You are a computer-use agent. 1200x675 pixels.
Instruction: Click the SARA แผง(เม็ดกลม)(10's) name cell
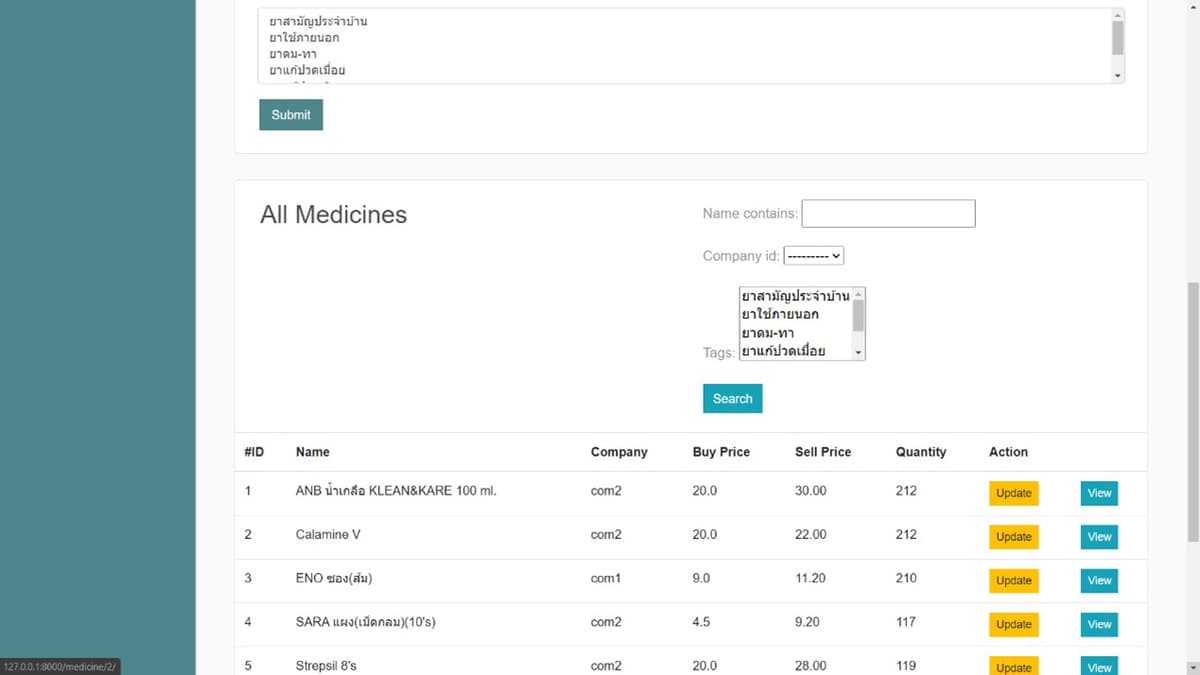[366, 622]
